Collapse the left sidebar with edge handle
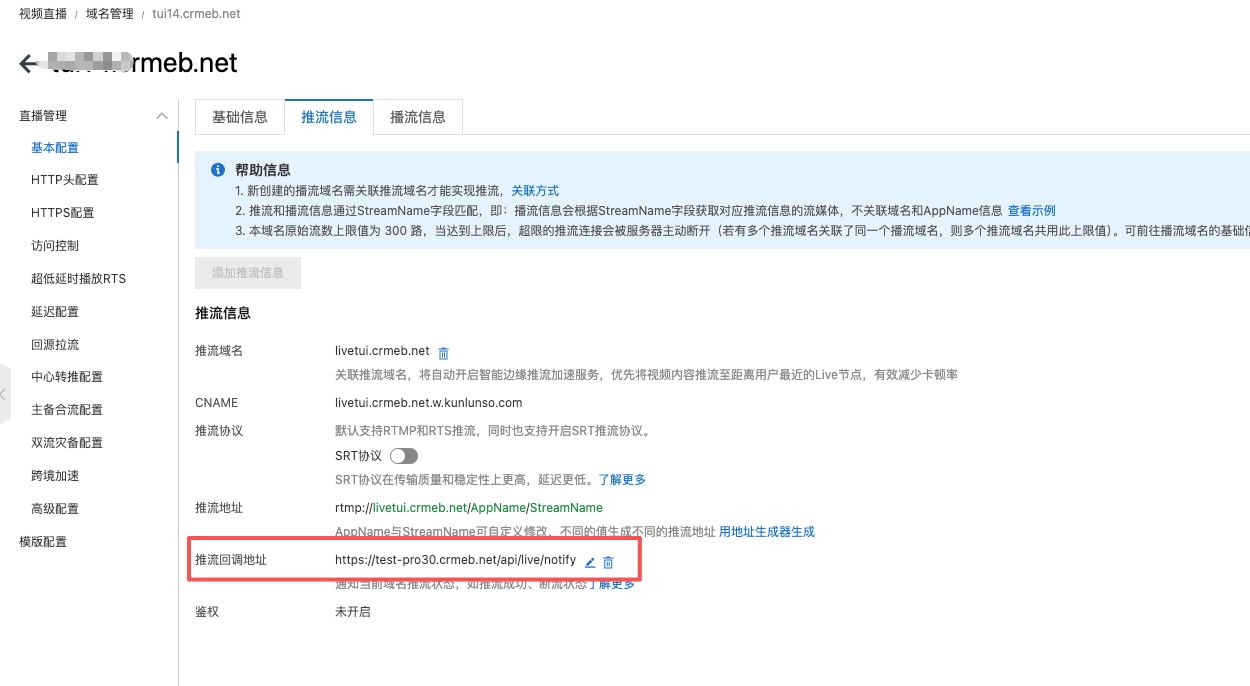This screenshot has height=686, width=1250. tap(3, 394)
